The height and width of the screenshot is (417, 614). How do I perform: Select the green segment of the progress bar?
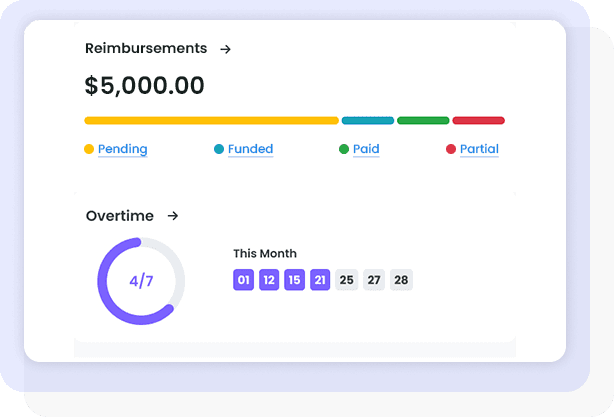pyautogui.click(x=423, y=121)
